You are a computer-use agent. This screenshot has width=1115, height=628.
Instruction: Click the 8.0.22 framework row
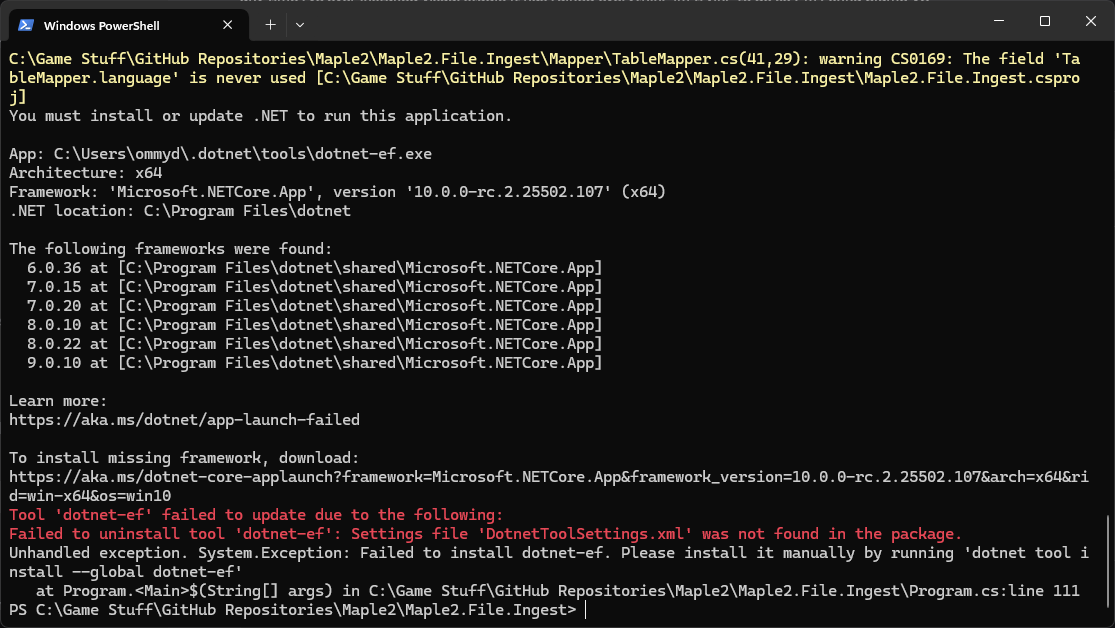(x=314, y=344)
